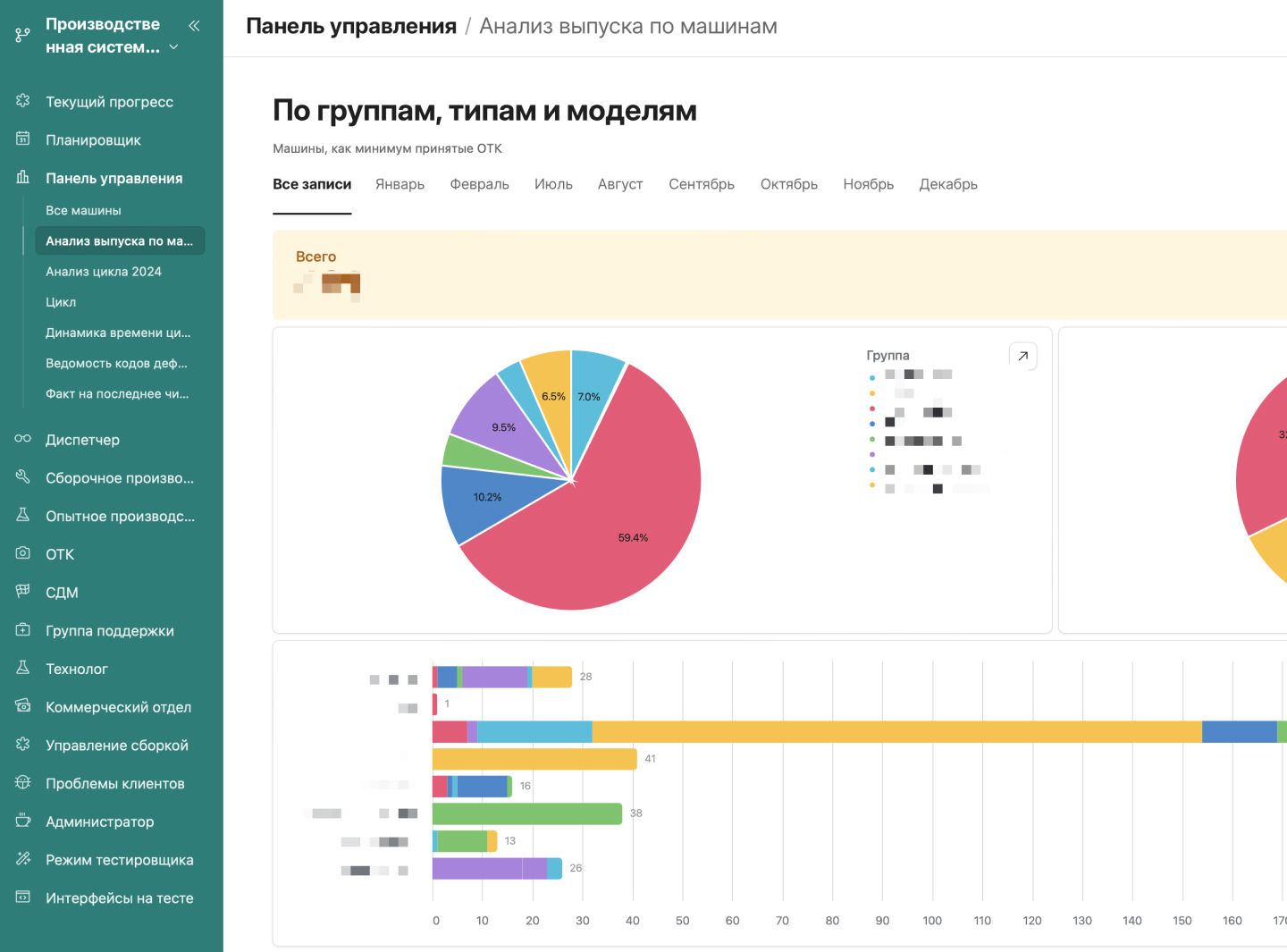The image size is (1287, 952).
Task: Switch to the Февраль tab
Action: [x=479, y=184]
